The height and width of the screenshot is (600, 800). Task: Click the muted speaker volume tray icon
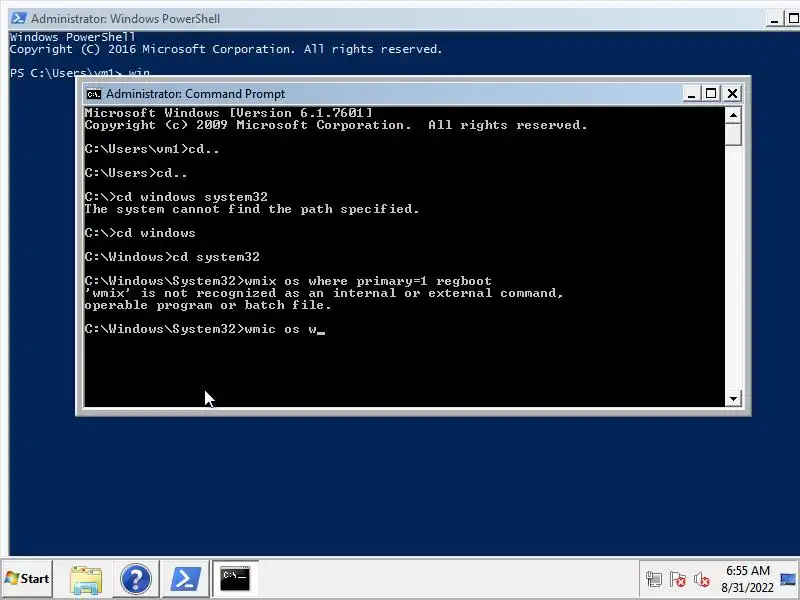[702, 579]
